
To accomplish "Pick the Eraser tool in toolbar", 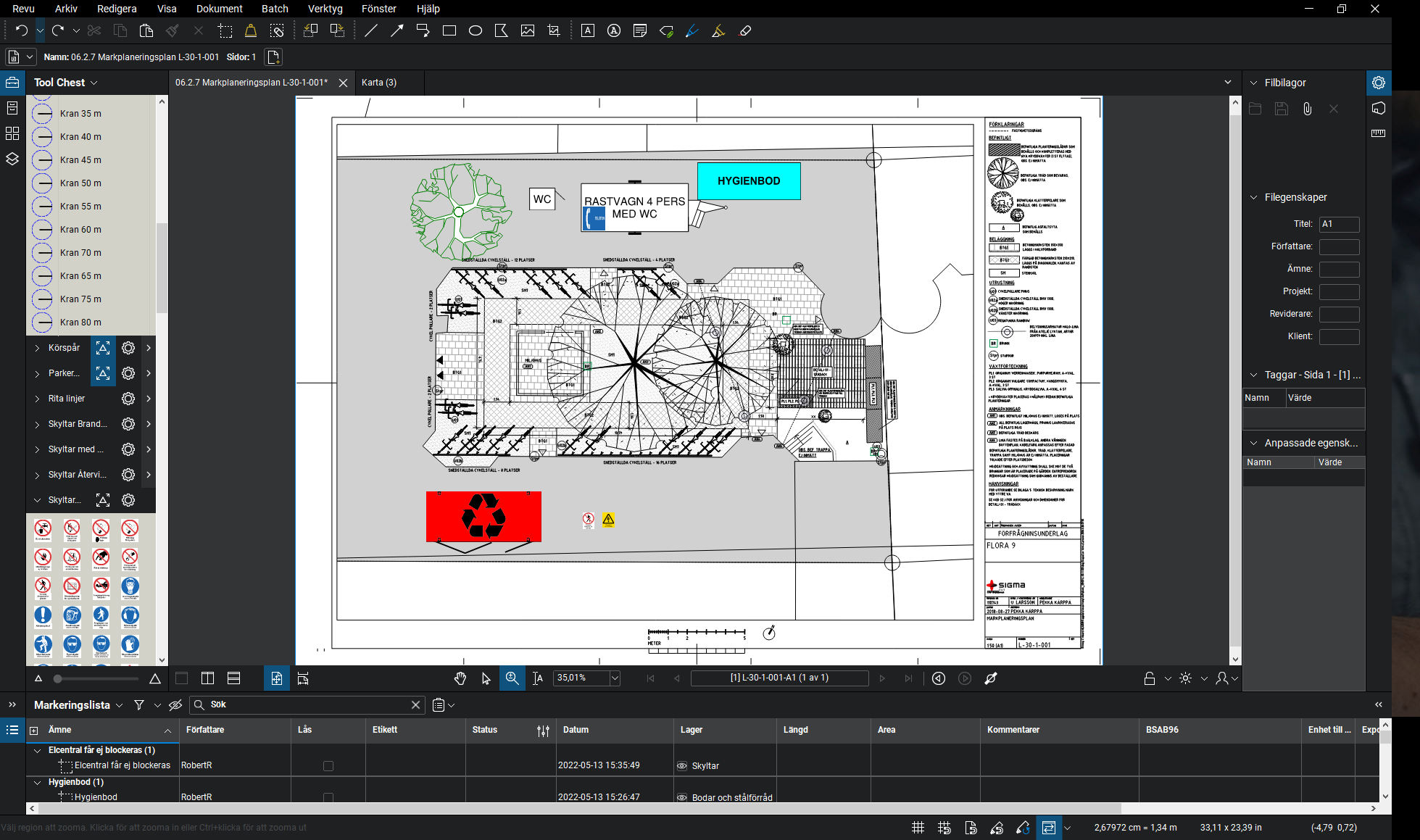I will [x=744, y=31].
